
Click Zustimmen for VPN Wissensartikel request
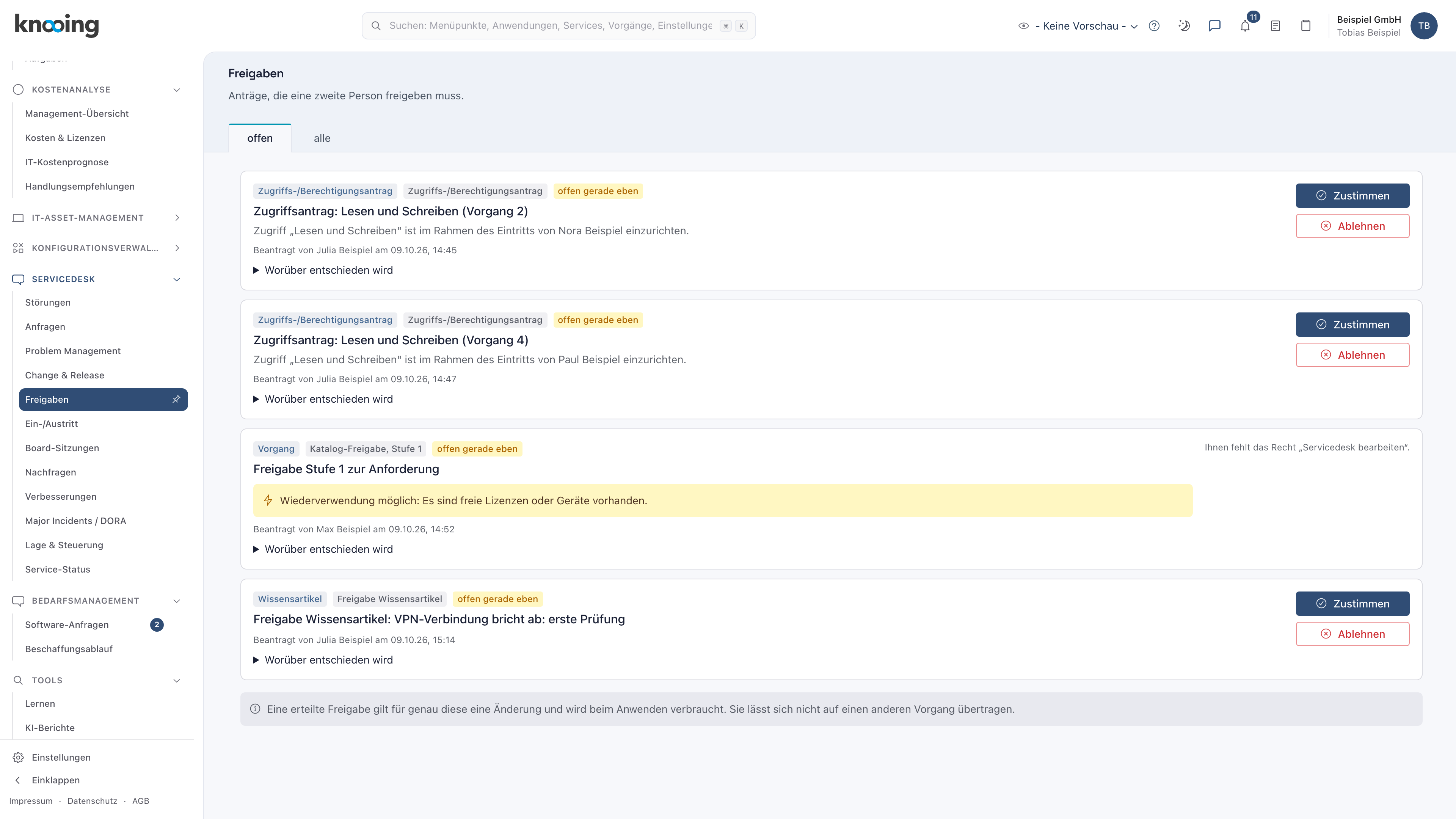tap(1352, 604)
